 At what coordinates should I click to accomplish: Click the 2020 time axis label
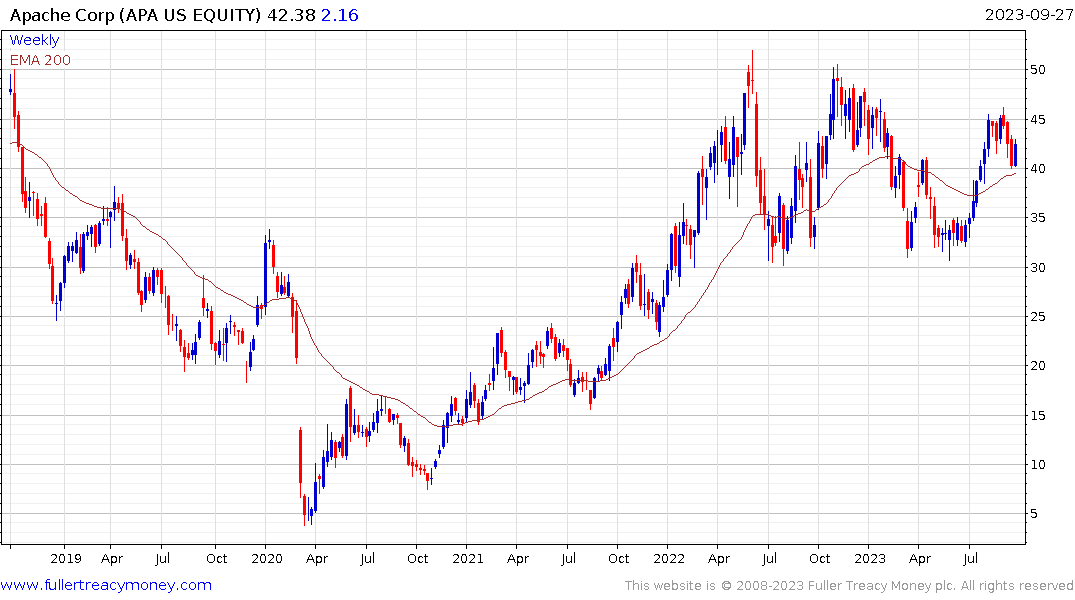coord(267,559)
